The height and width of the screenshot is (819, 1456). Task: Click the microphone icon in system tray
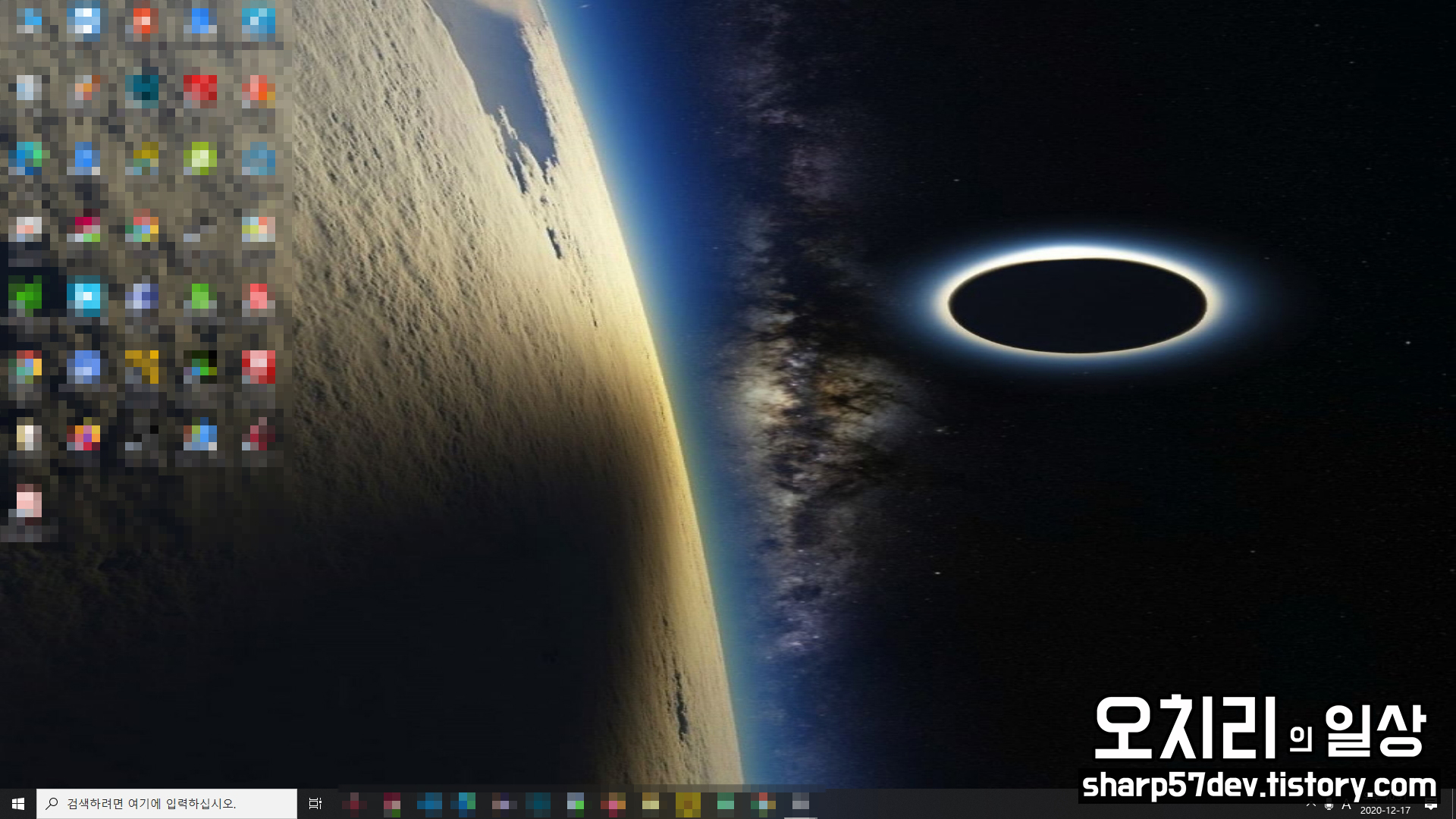[x=1329, y=805]
